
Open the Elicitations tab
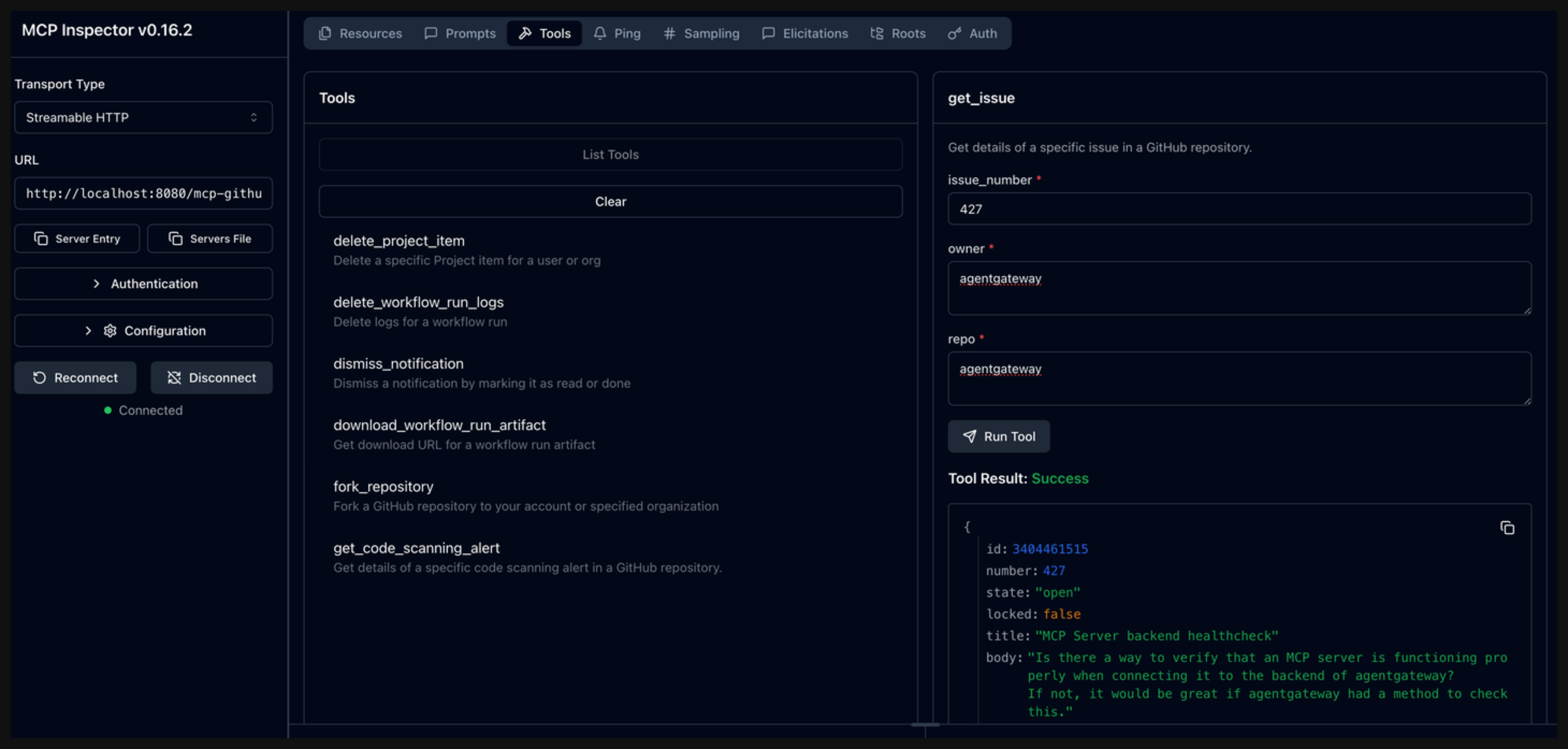(x=805, y=34)
